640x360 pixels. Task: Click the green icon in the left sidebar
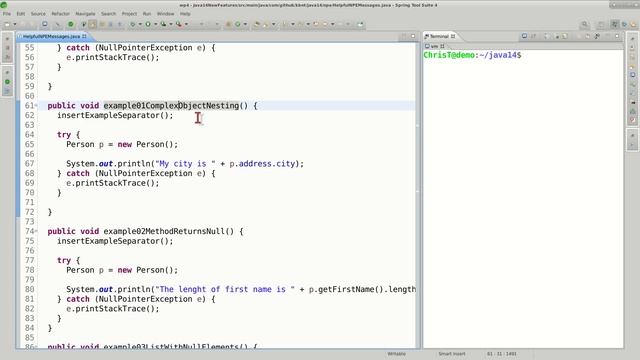[x=7, y=82]
